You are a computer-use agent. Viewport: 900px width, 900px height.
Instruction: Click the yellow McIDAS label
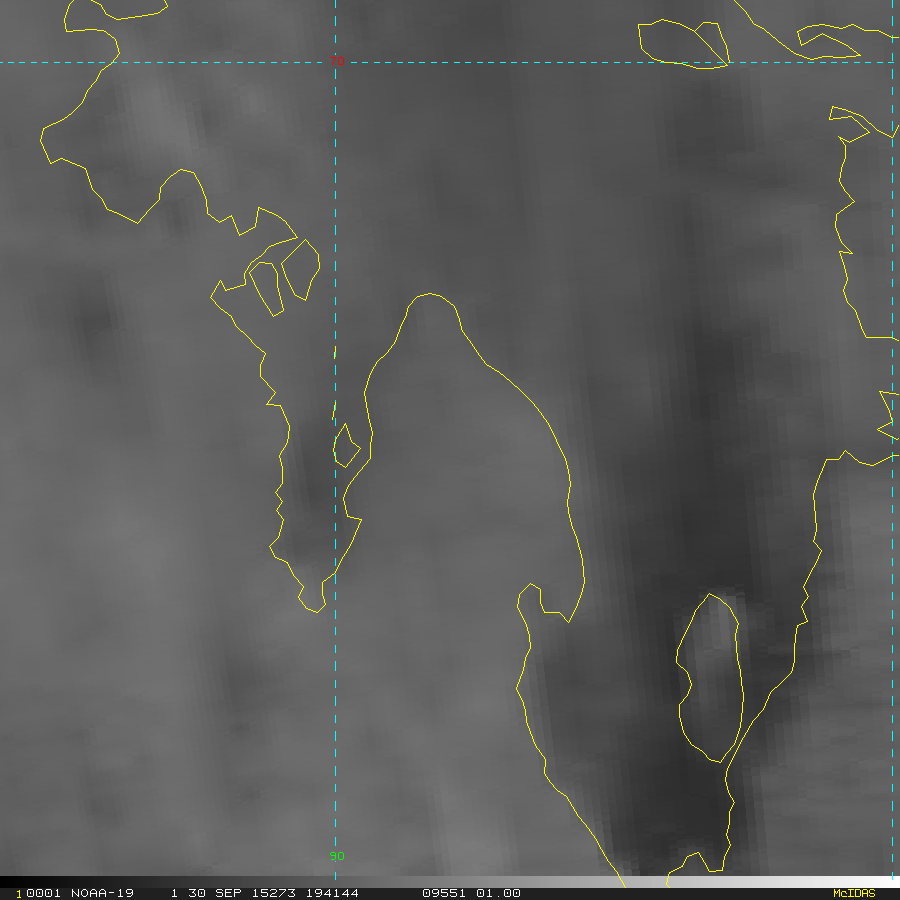click(x=853, y=893)
